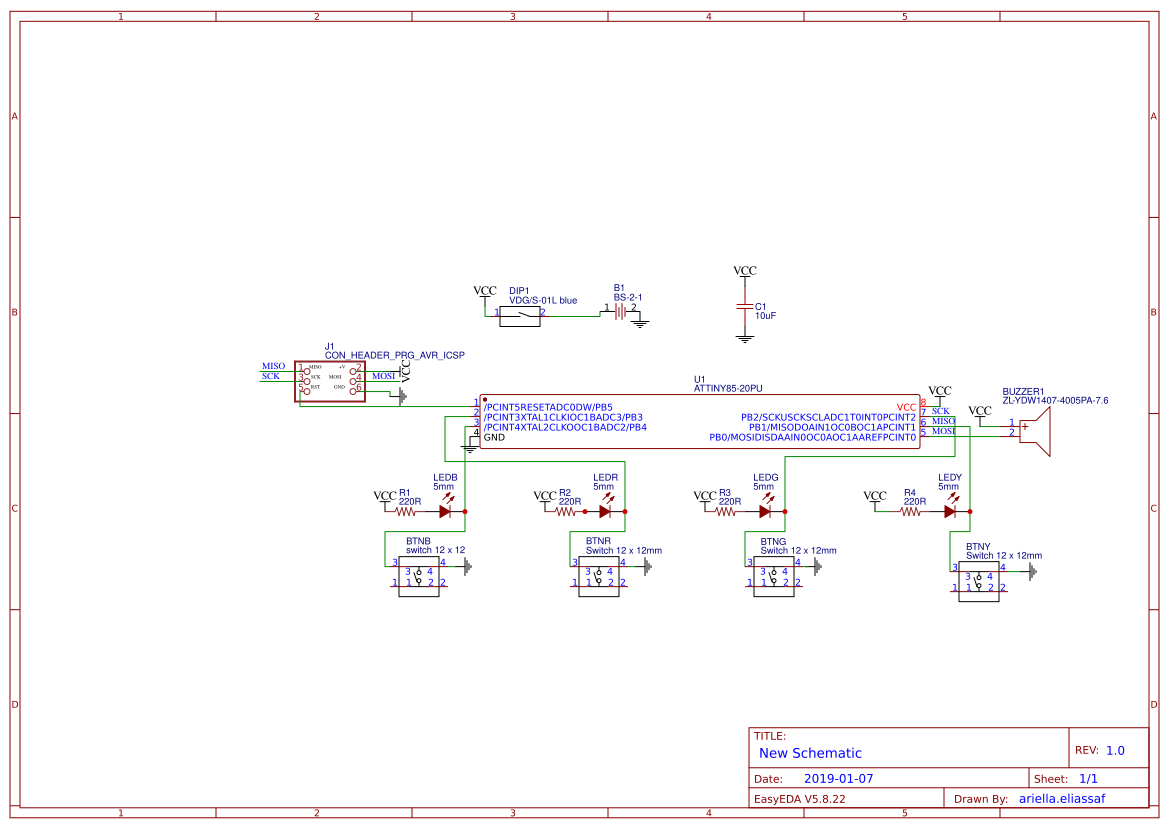Click the BTNG switch component

[x=774, y=577]
